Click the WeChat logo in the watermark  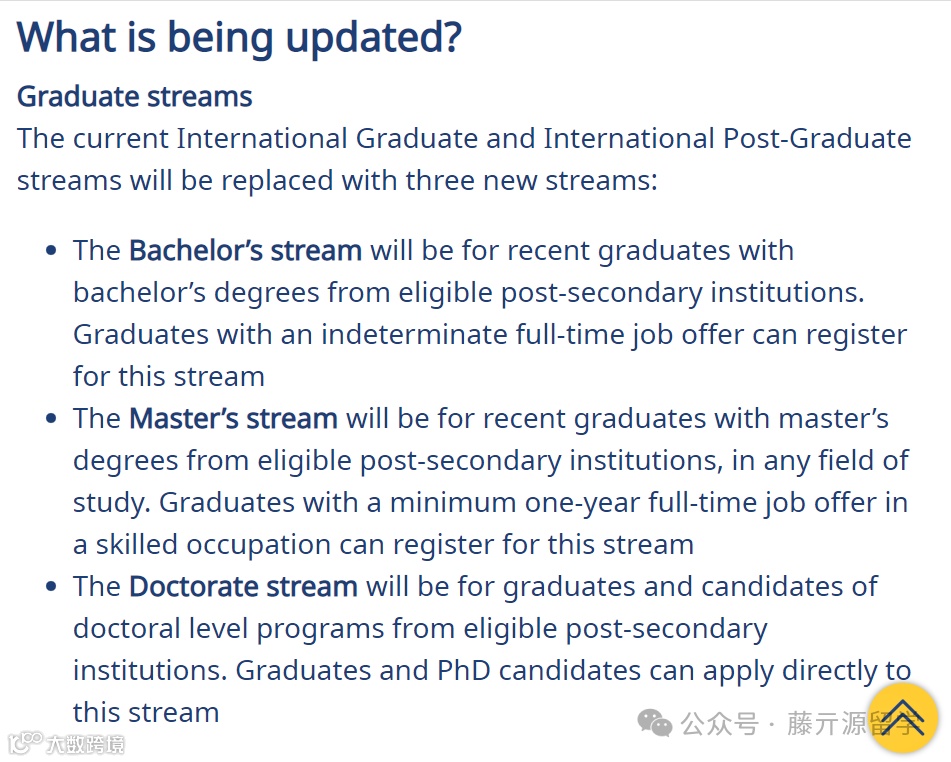point(656,722)
